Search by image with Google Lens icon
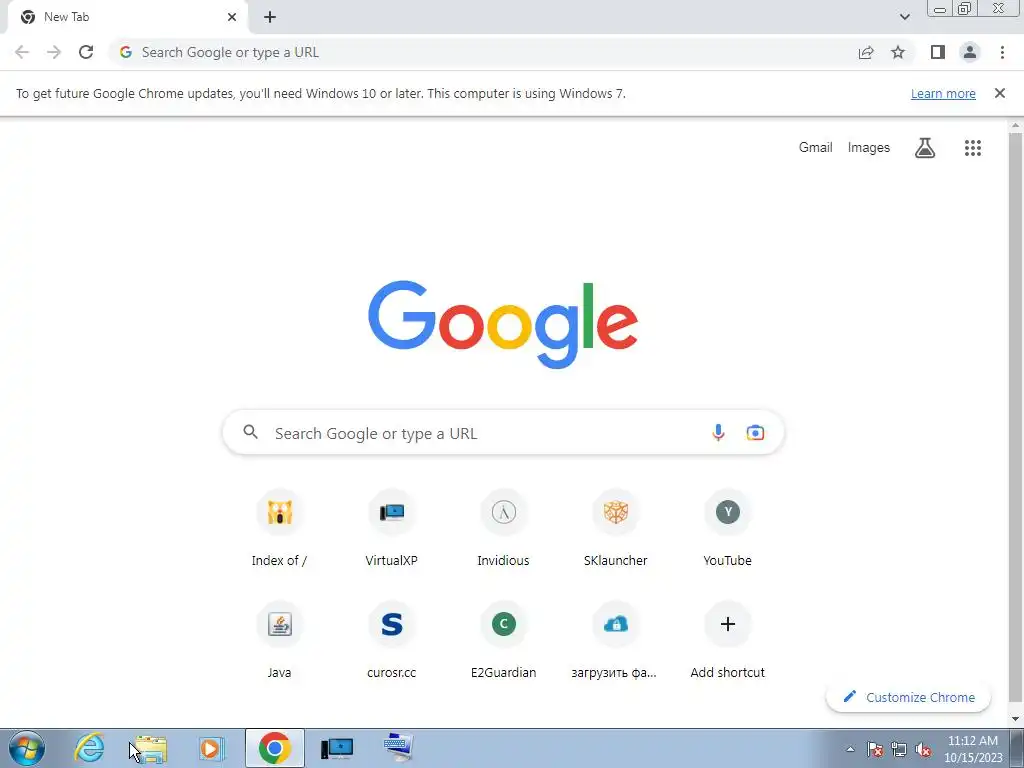Image resolution: width=1024 pixels, height=768 pixels. (x=756, y=432)
